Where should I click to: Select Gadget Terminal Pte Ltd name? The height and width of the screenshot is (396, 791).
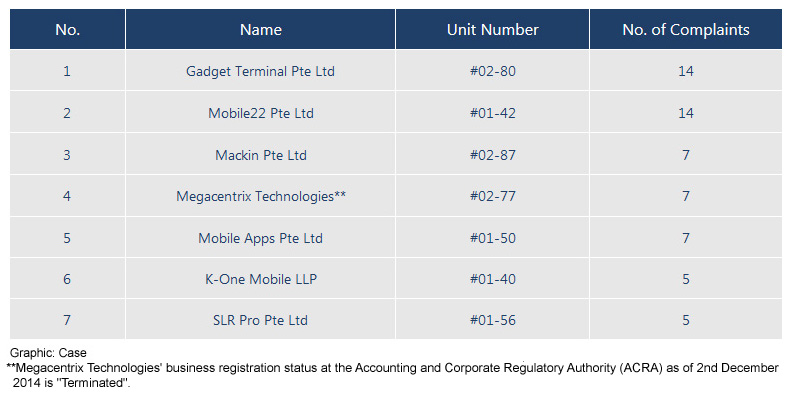pyautogui.click(x=260, y=71)
